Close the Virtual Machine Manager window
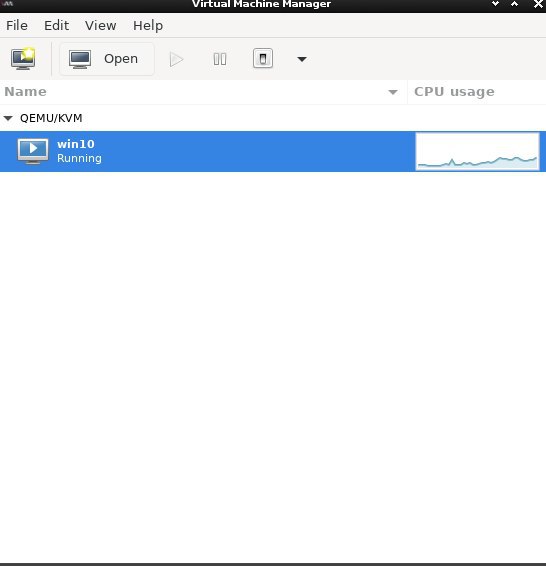The image size is (546, 566). coord(538,4)
